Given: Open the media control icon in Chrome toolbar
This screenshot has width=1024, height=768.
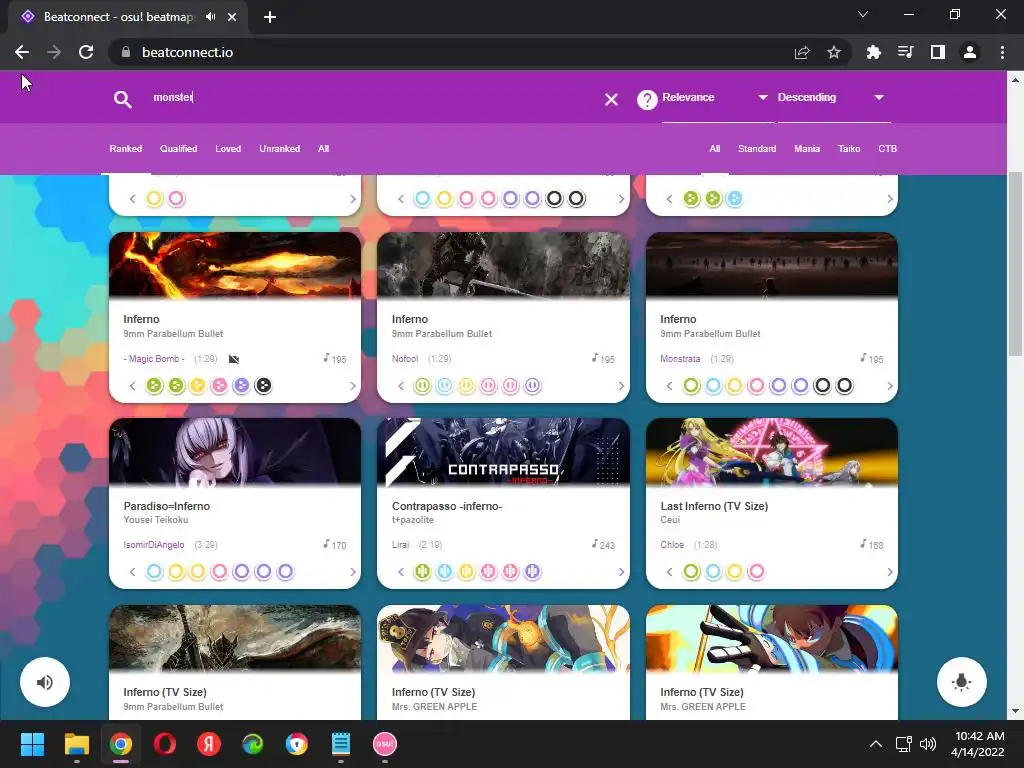Looking at the screenshot, I should (x=906, y=52).
